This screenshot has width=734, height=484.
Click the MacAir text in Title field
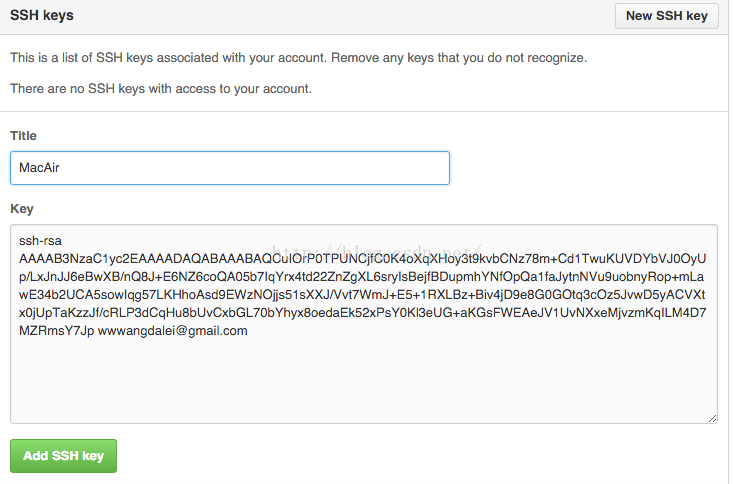pos(39,168)
